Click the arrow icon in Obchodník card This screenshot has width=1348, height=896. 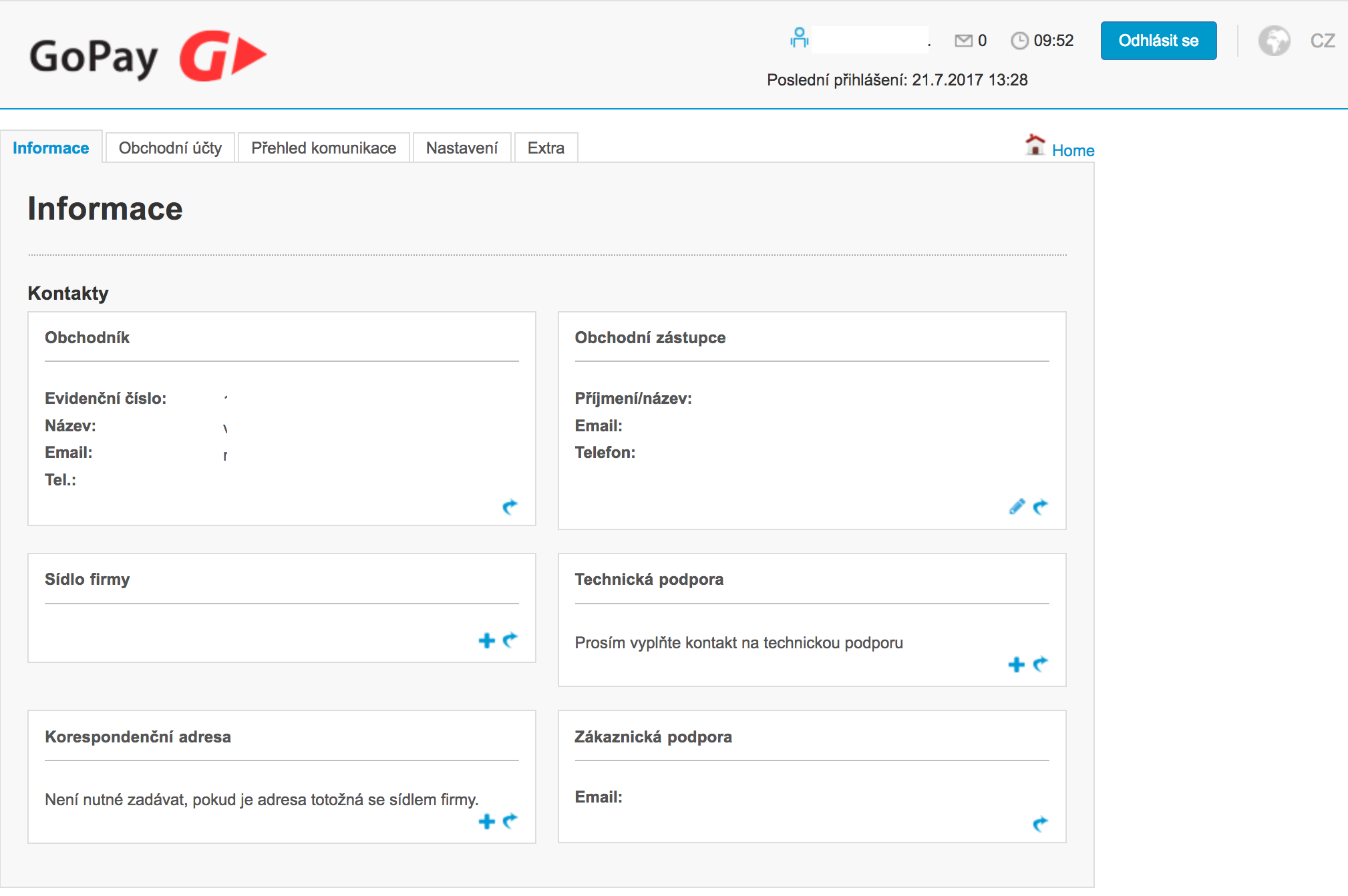click(510, 507)
